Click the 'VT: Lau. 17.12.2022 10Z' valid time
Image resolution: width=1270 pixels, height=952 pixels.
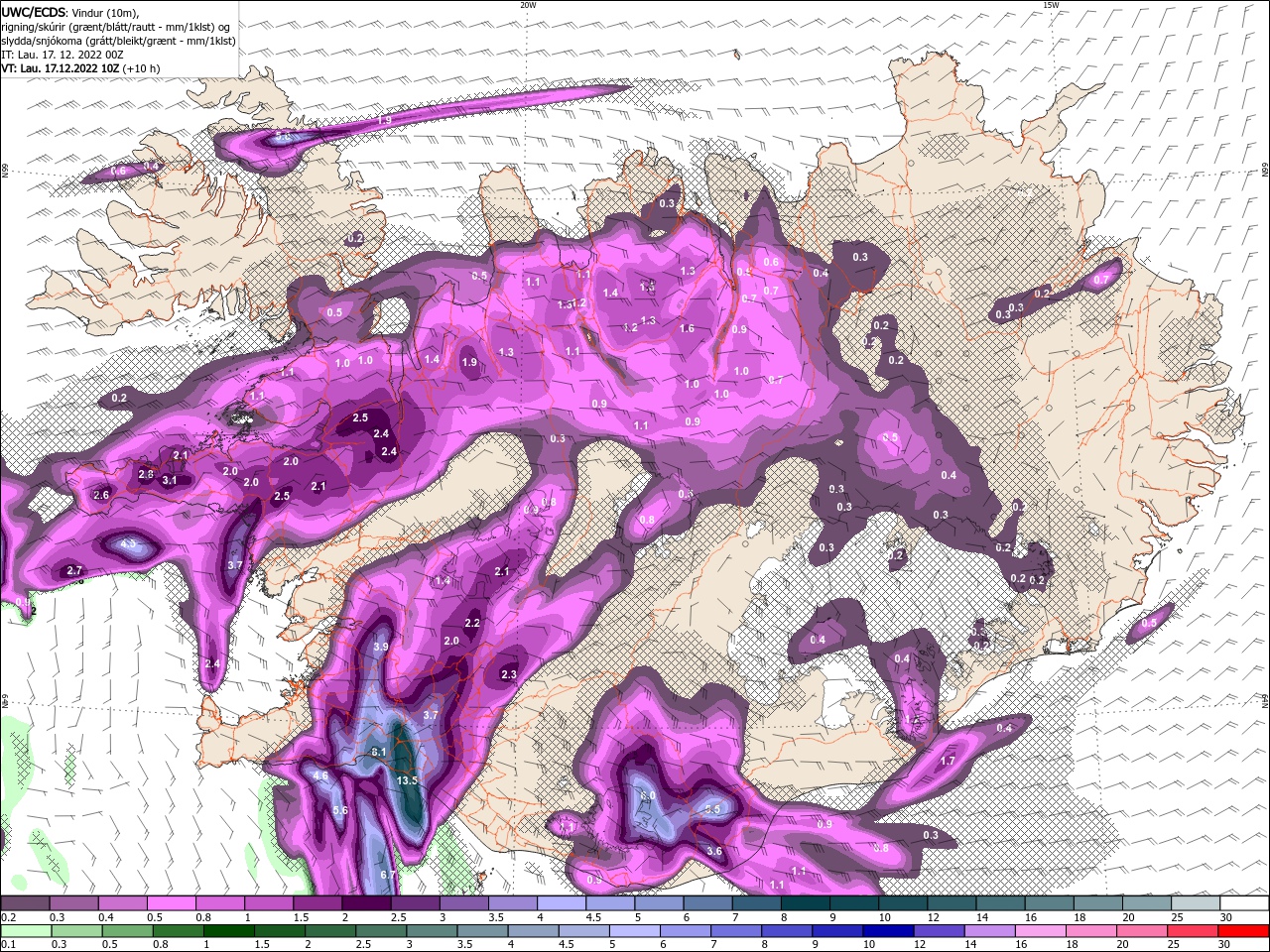[x=61, y=68]
